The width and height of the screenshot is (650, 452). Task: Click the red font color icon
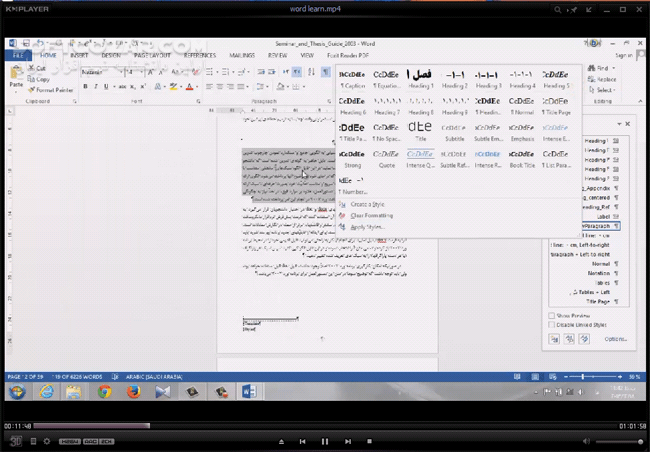tap(188, 87)
